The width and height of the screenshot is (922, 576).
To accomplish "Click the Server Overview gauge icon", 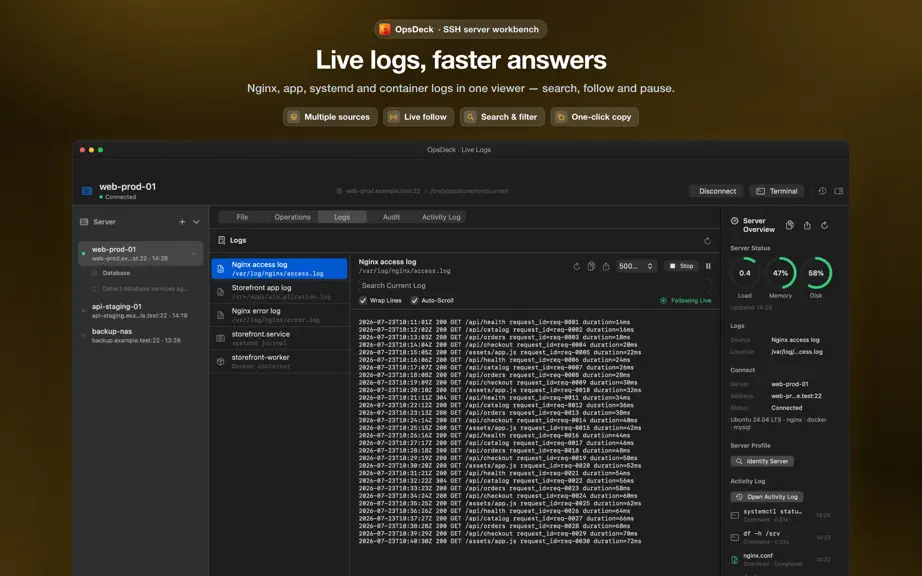I will [x=734, y=221].
